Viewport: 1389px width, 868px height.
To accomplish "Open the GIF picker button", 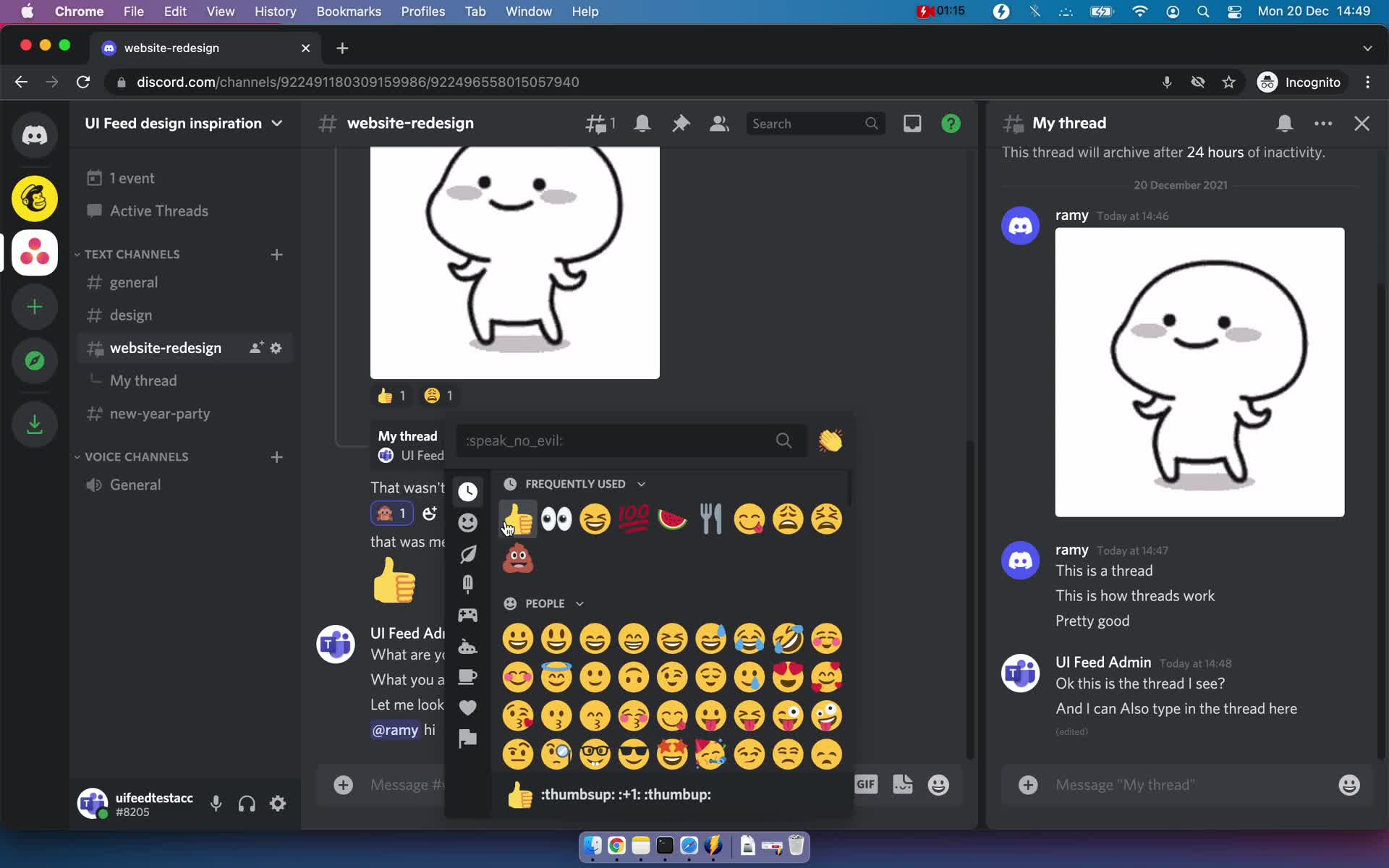I will pyautogui.click(x=866, y=785).
